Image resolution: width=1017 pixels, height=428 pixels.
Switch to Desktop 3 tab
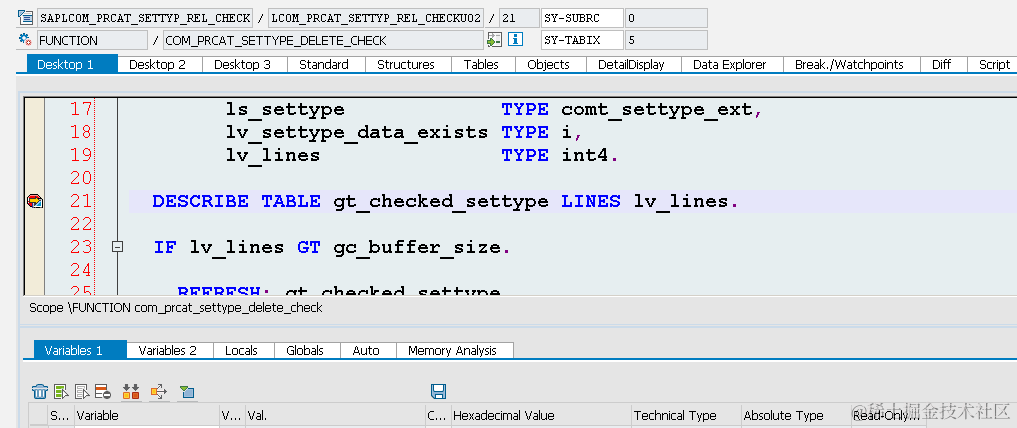243,64
